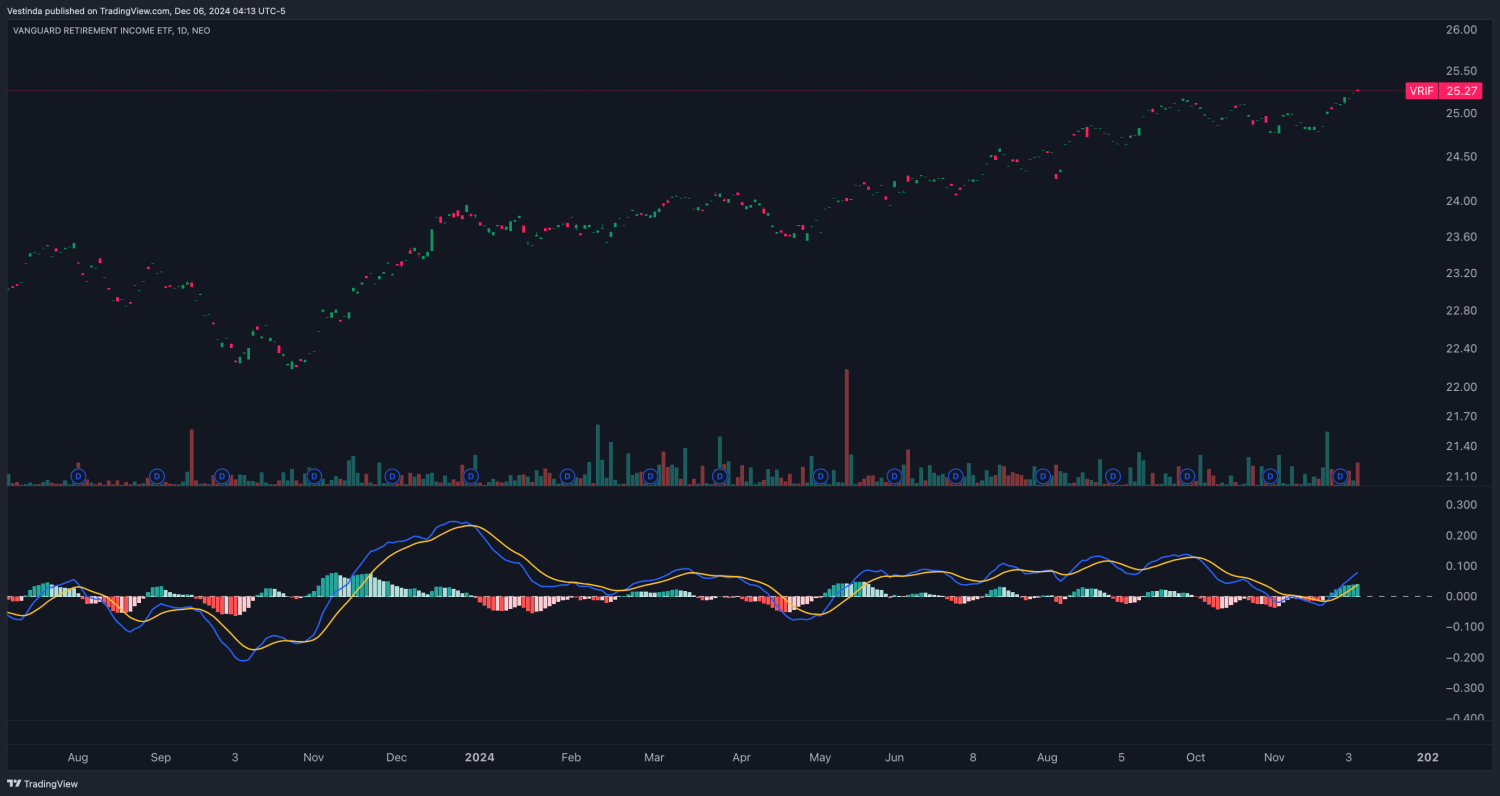Click the 0.000 MACD axis label
This screenshot has width=1500, height=796.
pyautogui.click(x=1462, y=597)
